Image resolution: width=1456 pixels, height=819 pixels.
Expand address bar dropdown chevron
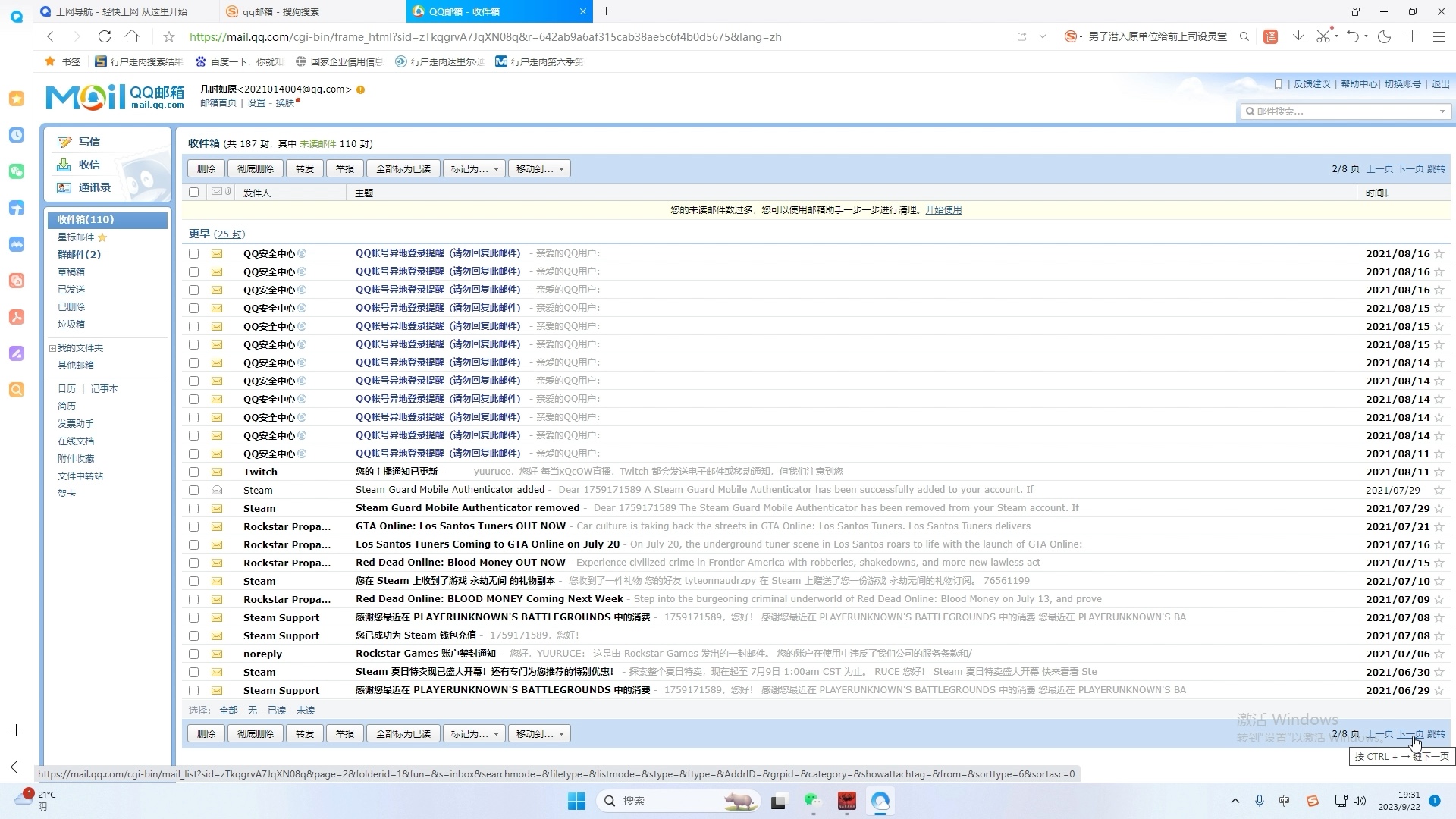[x=1043, y=36]
